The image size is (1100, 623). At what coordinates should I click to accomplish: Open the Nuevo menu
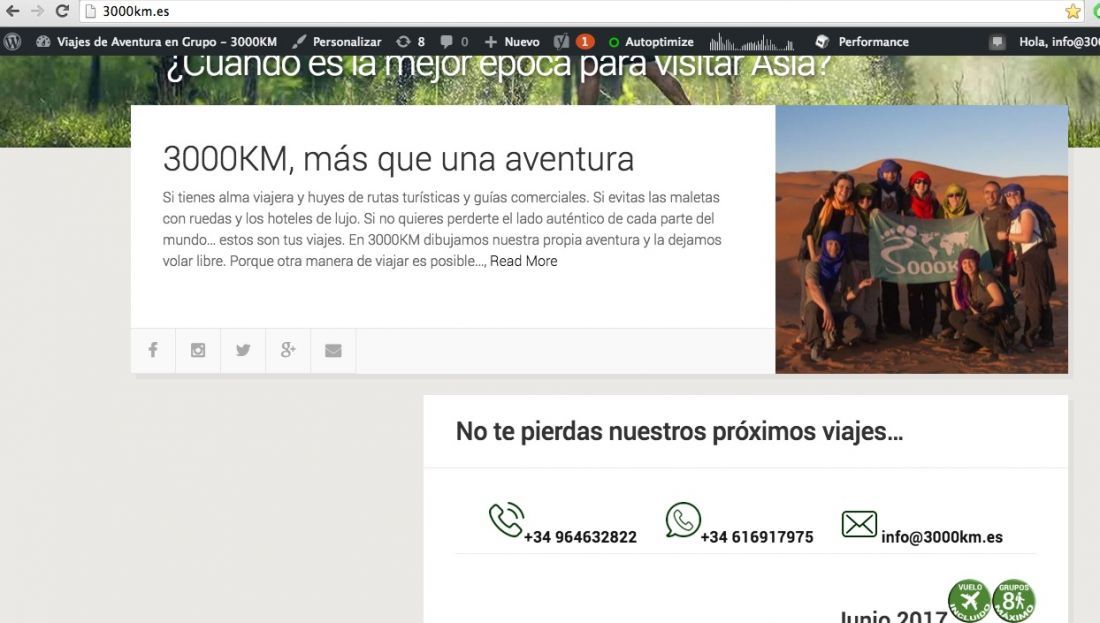512,41
